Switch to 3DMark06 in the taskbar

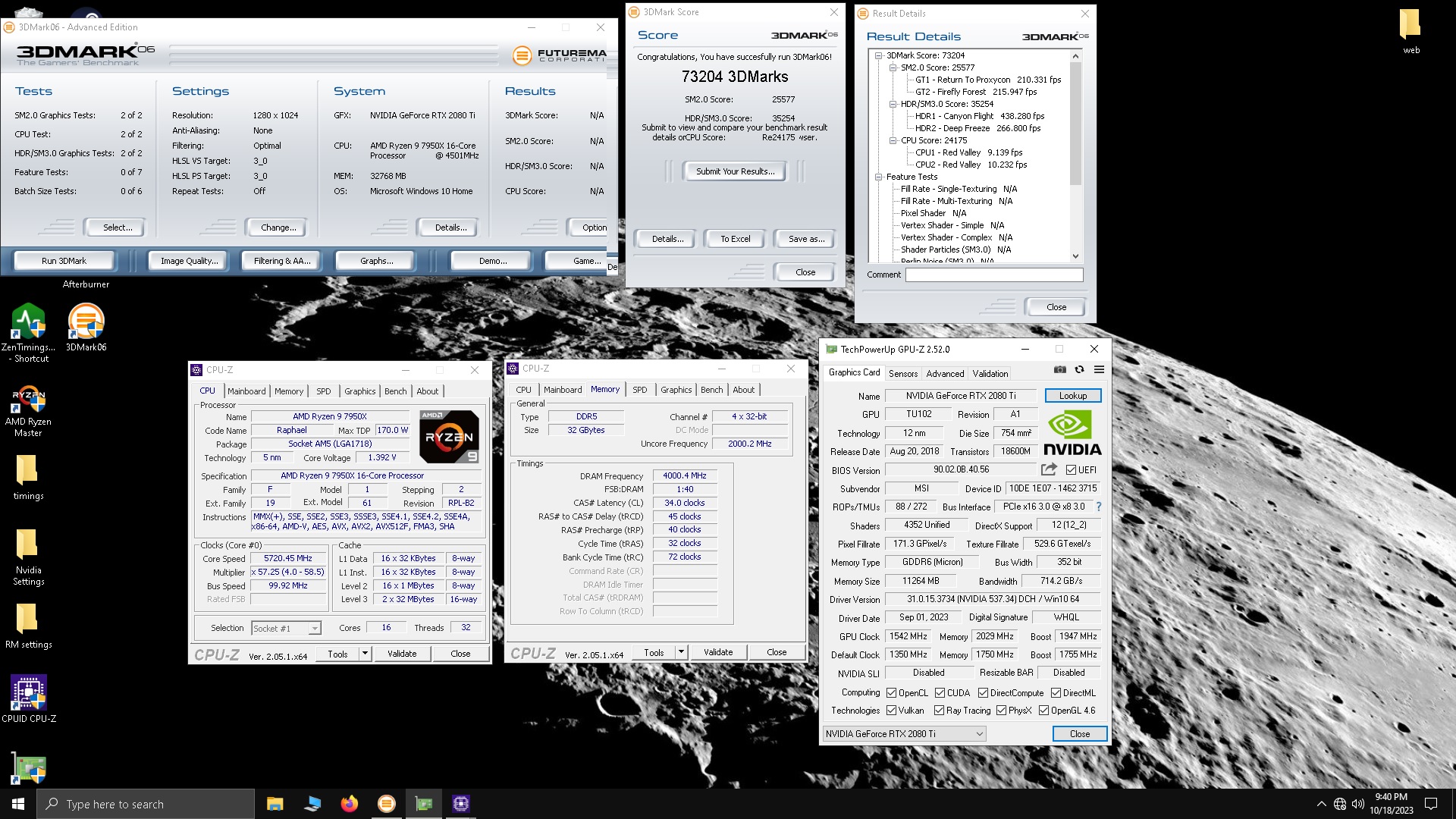coord(386,804)
